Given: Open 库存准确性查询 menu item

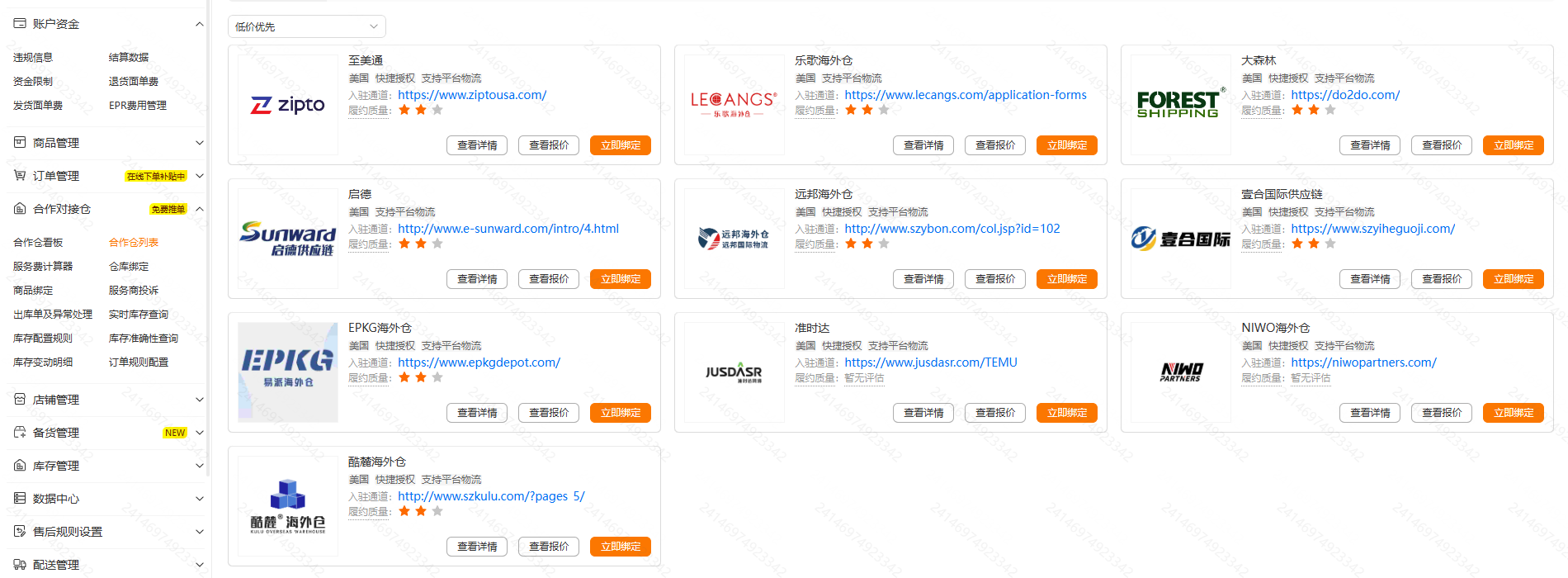Looking at the screenshot, I should (144, 338).
